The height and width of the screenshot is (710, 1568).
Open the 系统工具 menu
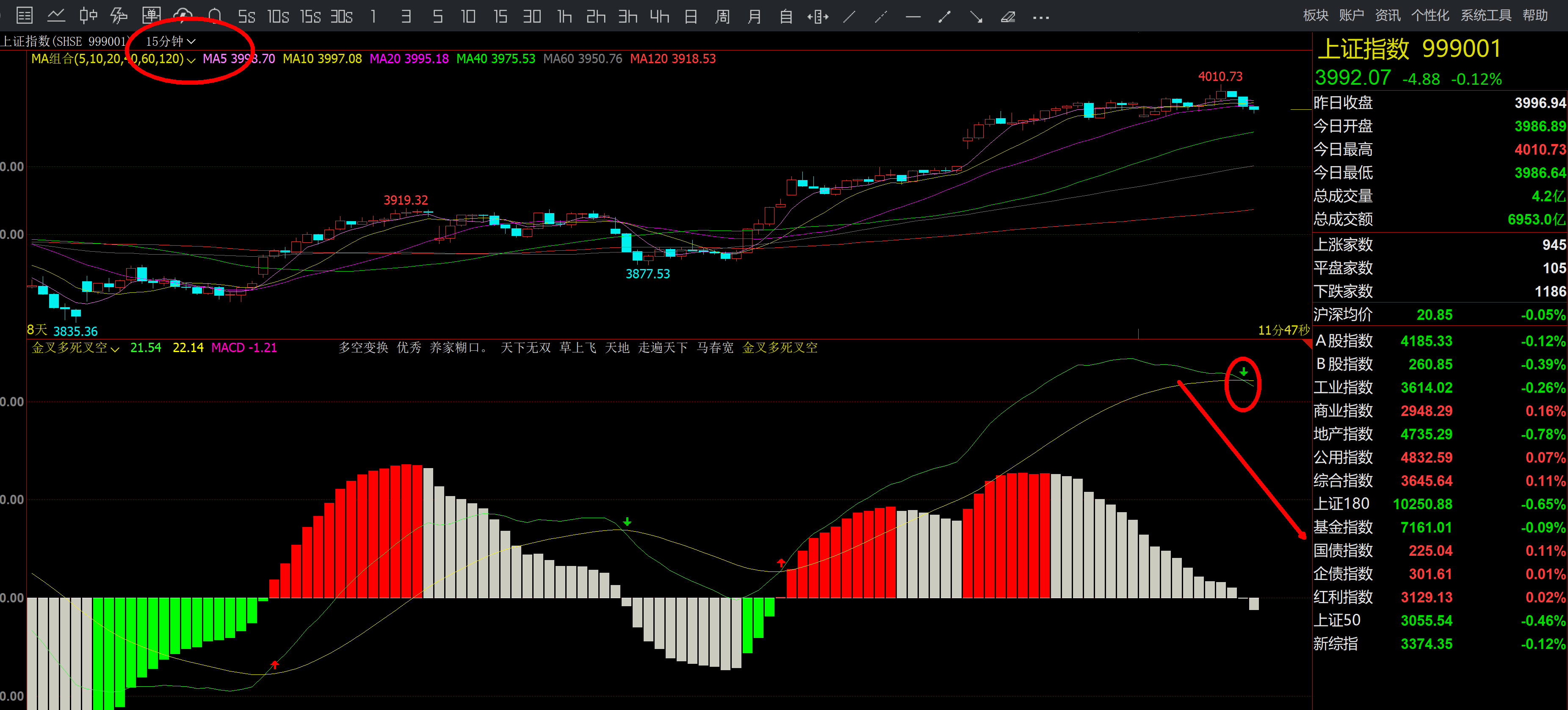pyautogui.click(x=1485, y=15)
